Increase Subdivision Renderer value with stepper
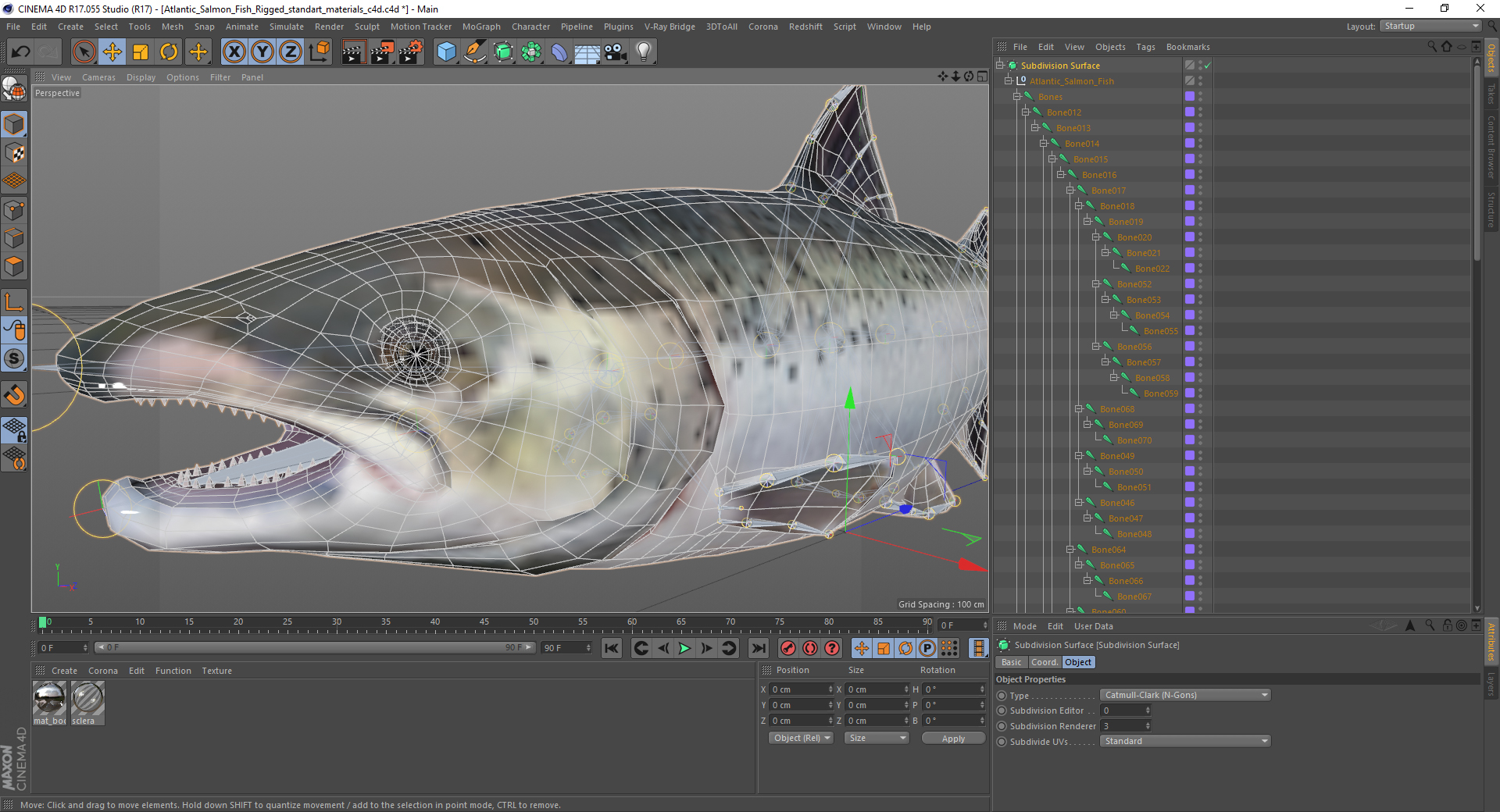The width and height of the screenshot is (1500, 812). (1146, 723)
